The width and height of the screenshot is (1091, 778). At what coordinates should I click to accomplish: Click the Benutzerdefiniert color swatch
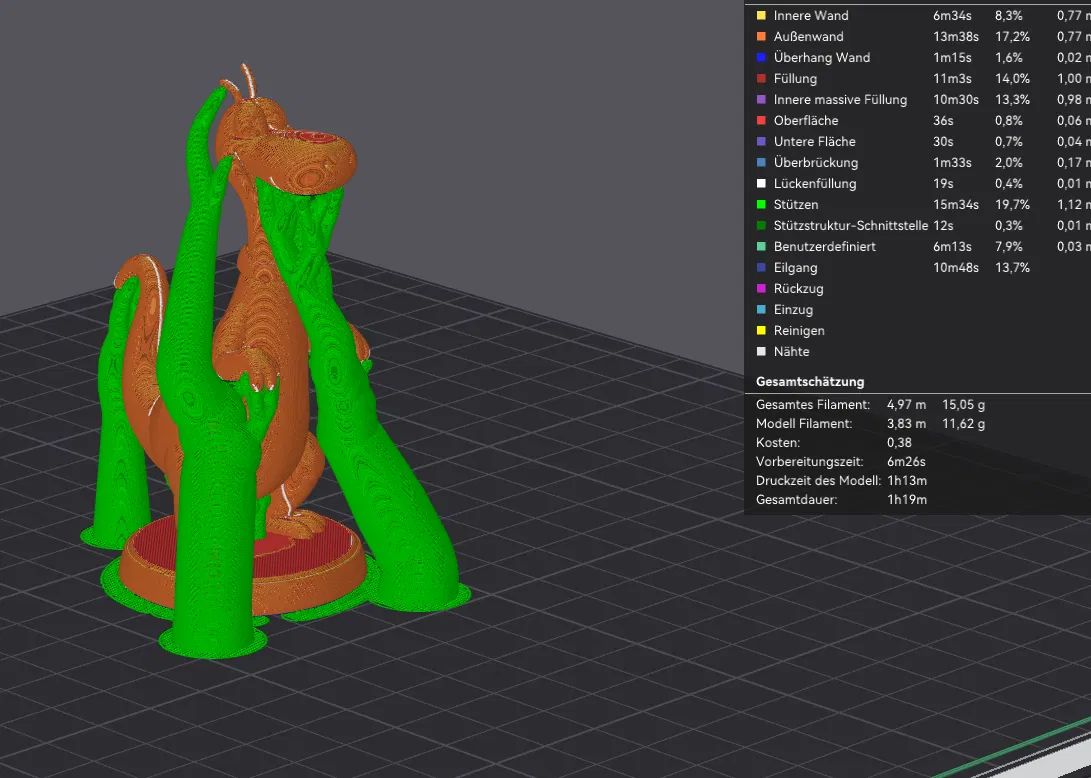click(x=761, y=246)
